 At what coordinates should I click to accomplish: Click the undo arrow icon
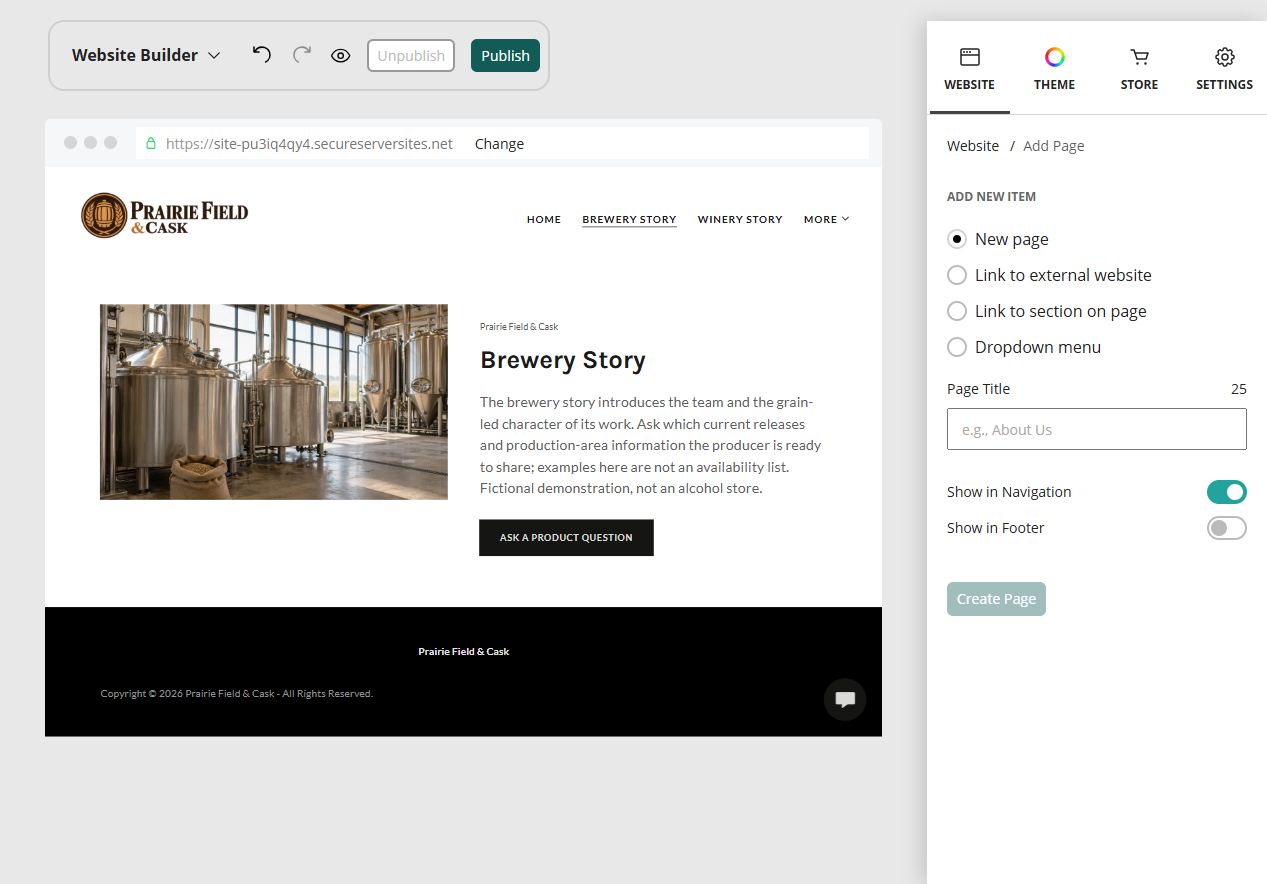tap(262, 55)
